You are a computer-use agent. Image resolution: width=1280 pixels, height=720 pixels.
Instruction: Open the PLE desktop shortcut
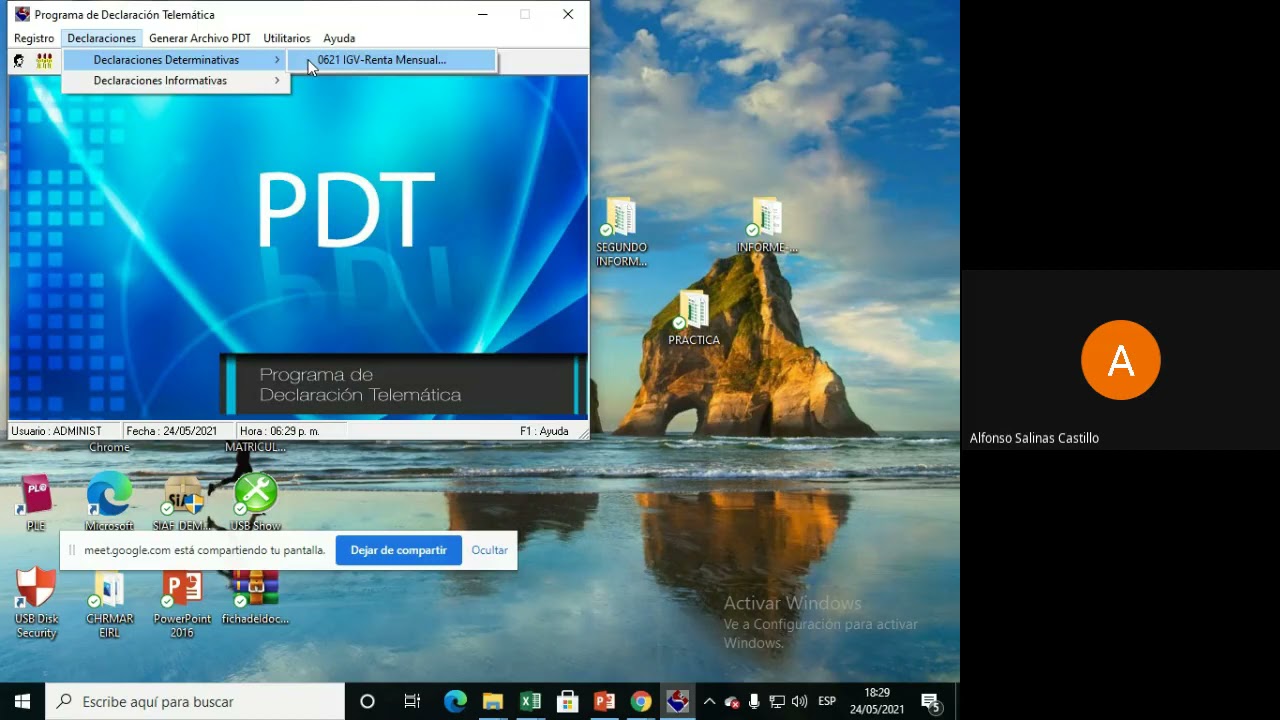coord(36,502)
